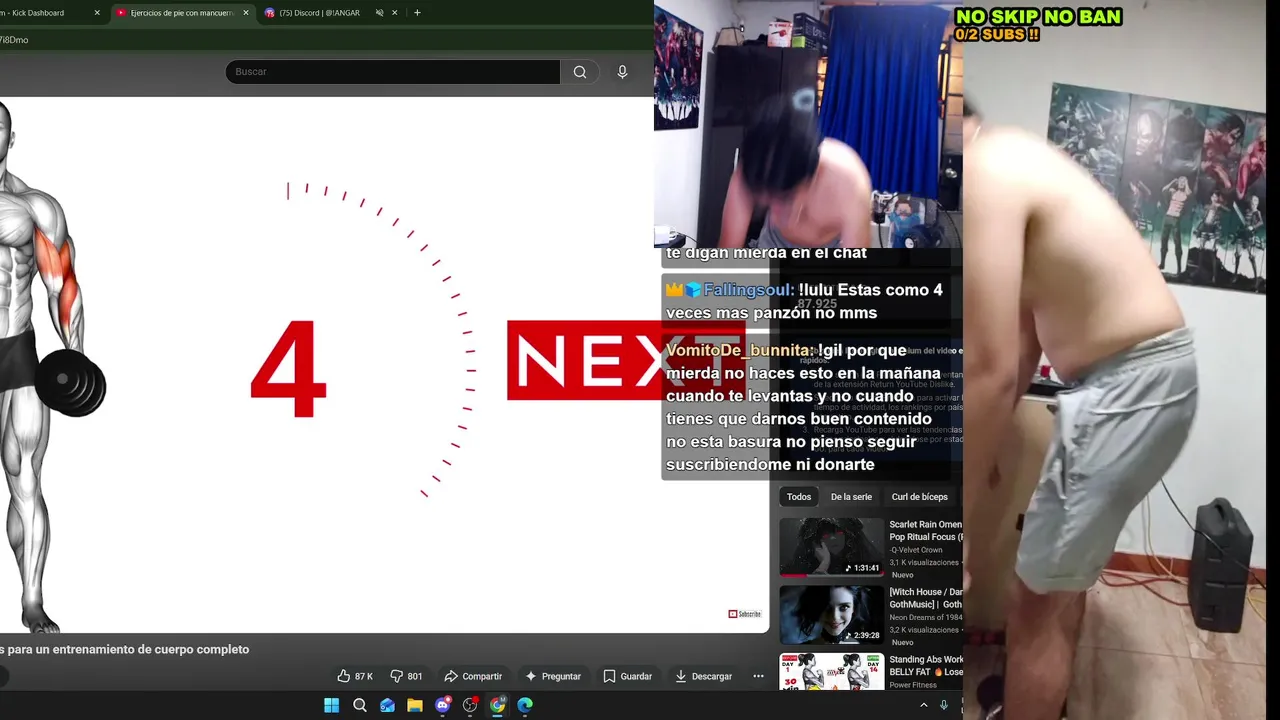Click the Subscribe watermark on the video
The height and width of the screenshot is (720, 1280).
tap(745, 614)
